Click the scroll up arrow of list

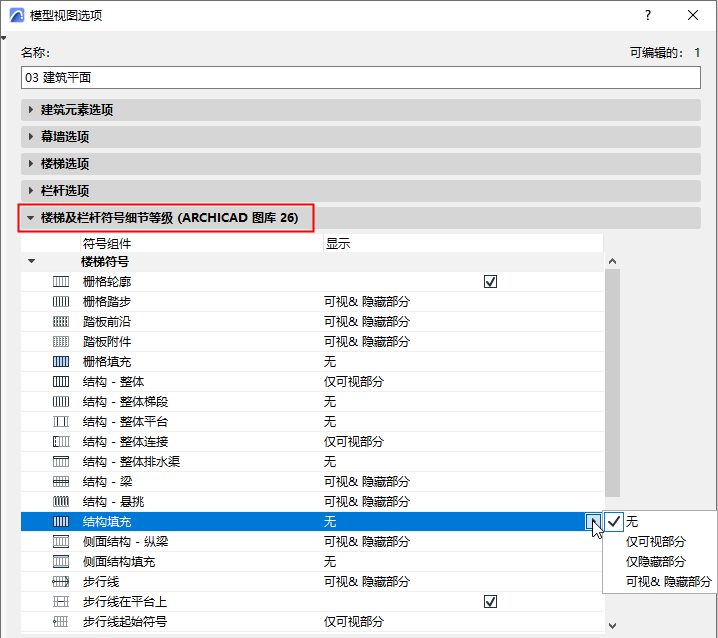tap(612, 262)
